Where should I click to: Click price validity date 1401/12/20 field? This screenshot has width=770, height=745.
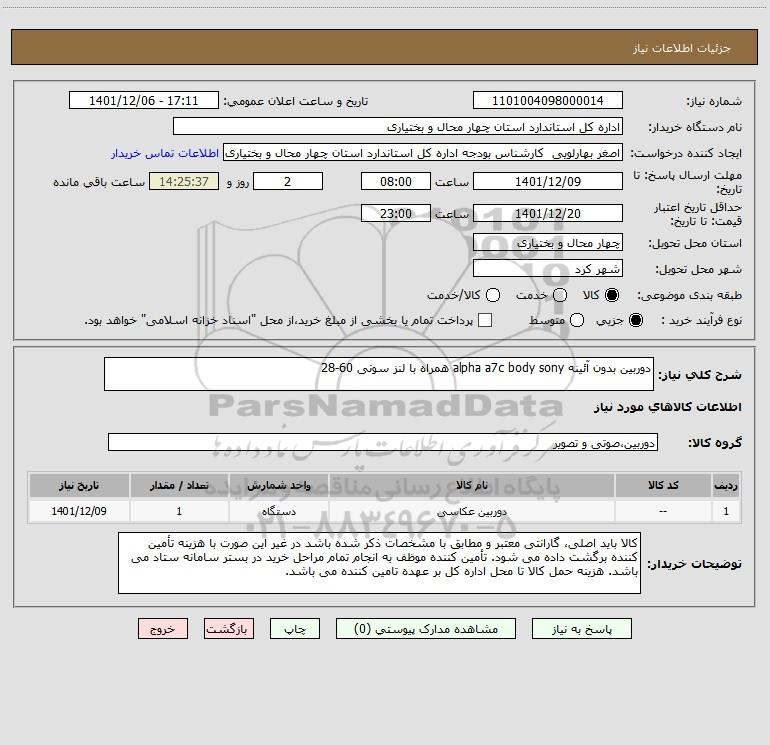coord(548,213)
